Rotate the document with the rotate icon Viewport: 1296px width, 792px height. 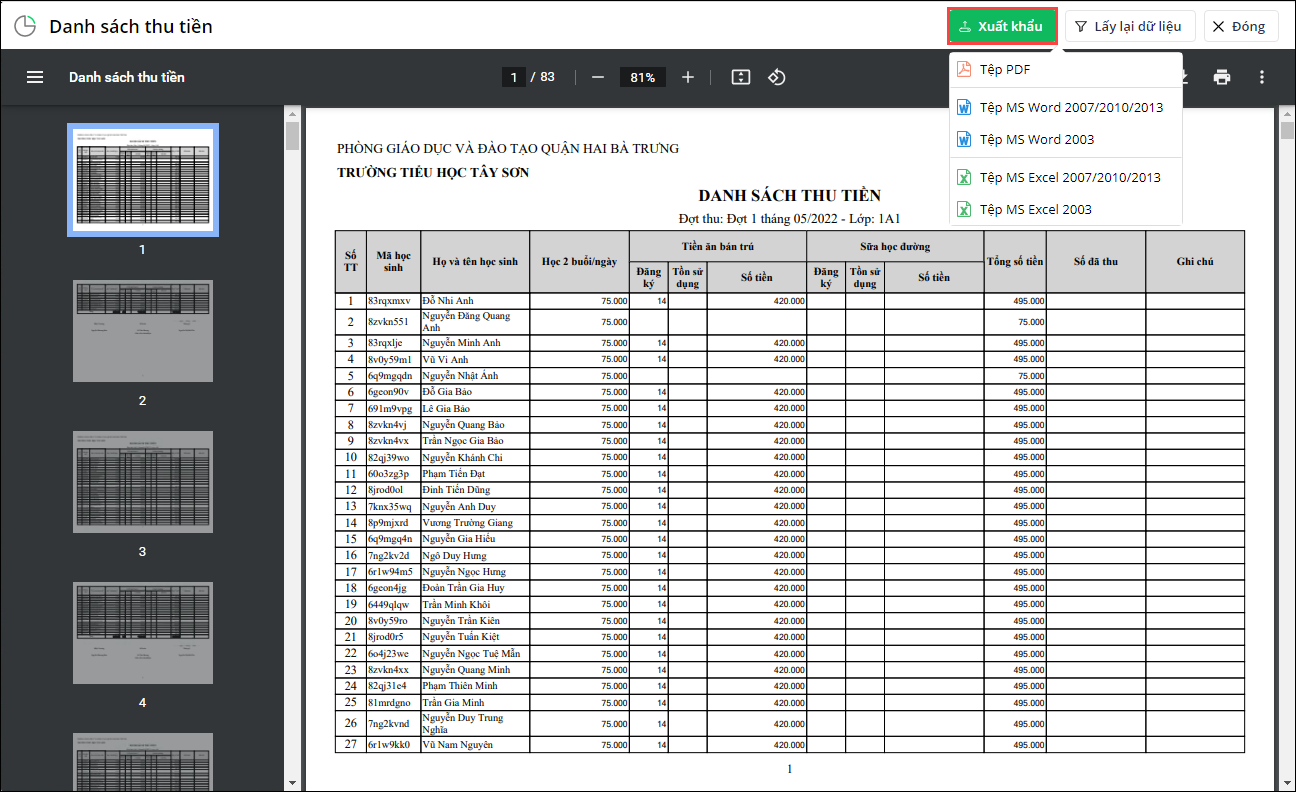coord(777,77)
